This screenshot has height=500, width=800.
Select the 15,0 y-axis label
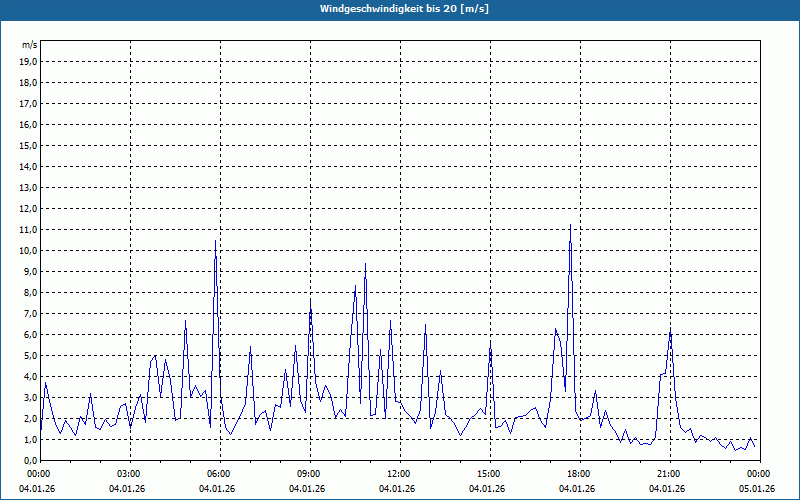tap(28, 145)
